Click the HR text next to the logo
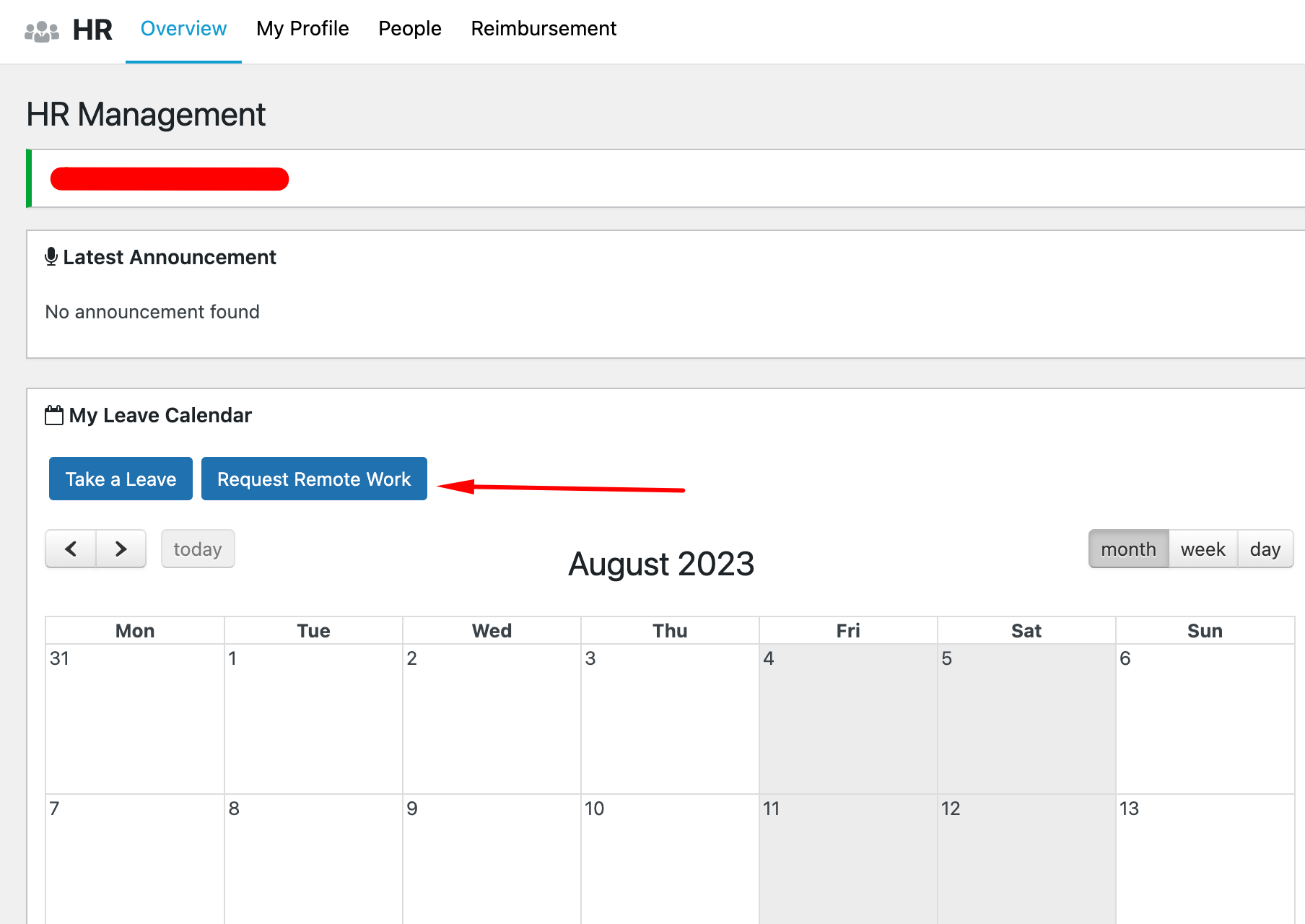This screenshot has width=1305, height=924. [92, 29]
